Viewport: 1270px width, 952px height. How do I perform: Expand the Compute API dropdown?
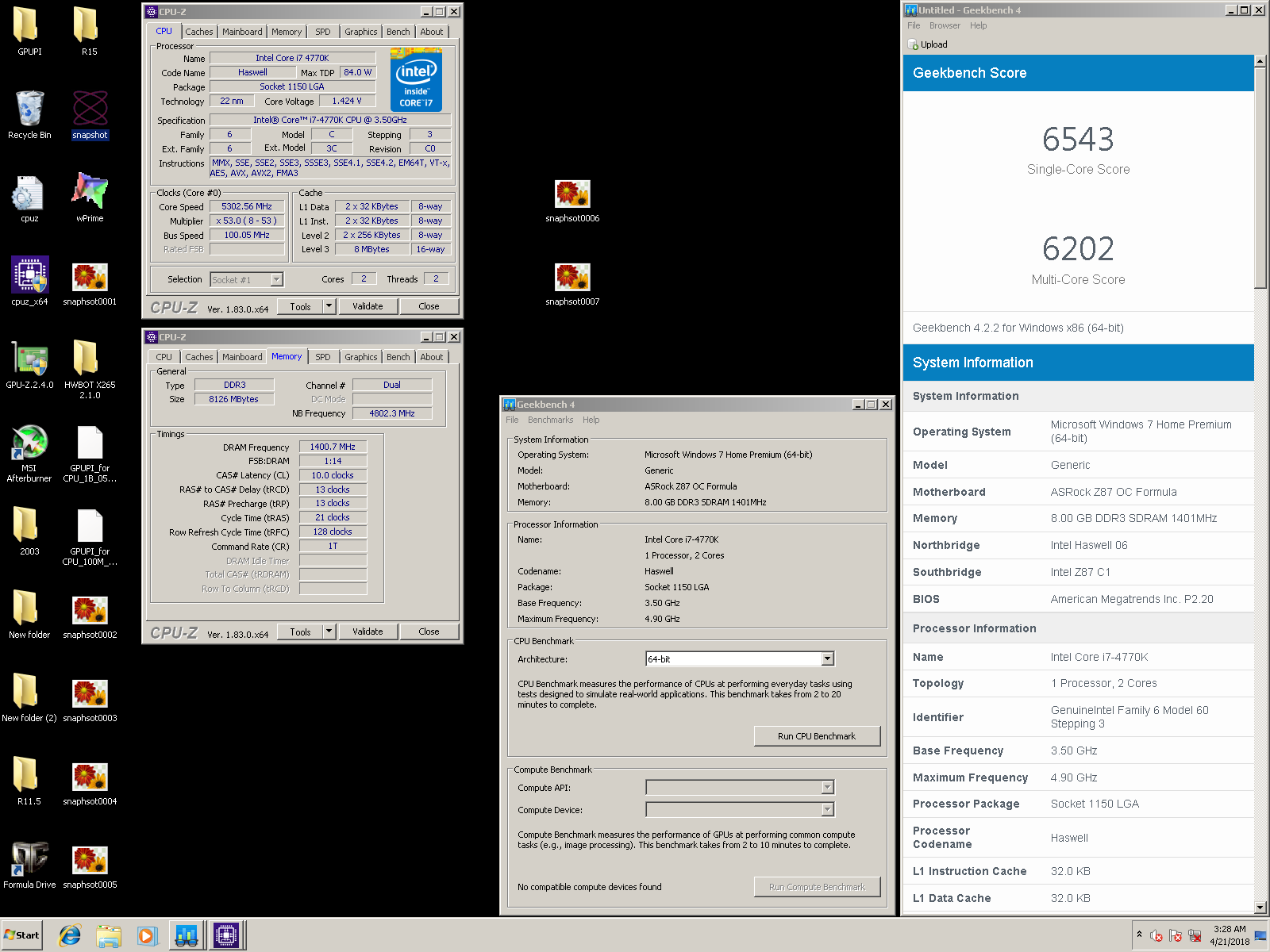[827, 788]
